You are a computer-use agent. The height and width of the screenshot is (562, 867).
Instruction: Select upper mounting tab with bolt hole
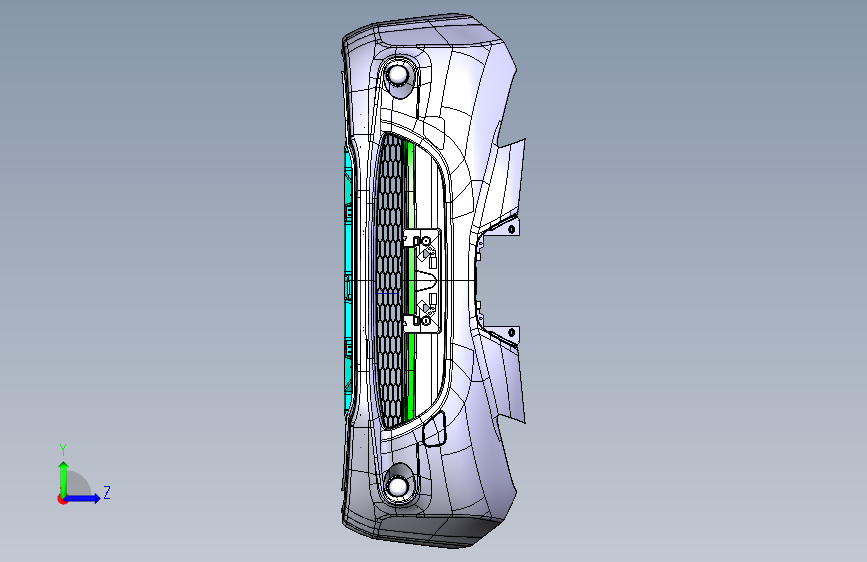pyautogui.click(x=509, y=227)
